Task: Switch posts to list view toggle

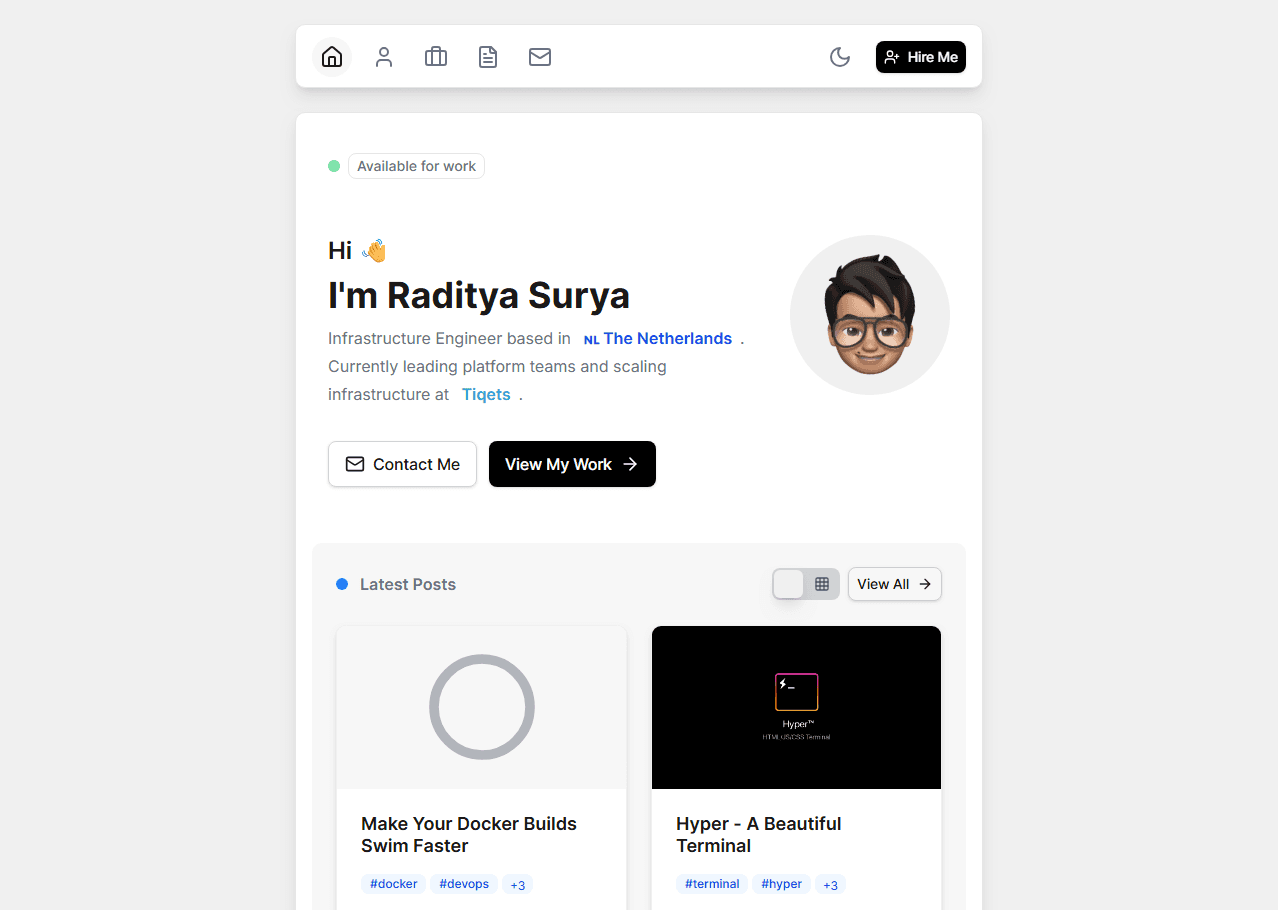Action: click(x=789, y=584)
